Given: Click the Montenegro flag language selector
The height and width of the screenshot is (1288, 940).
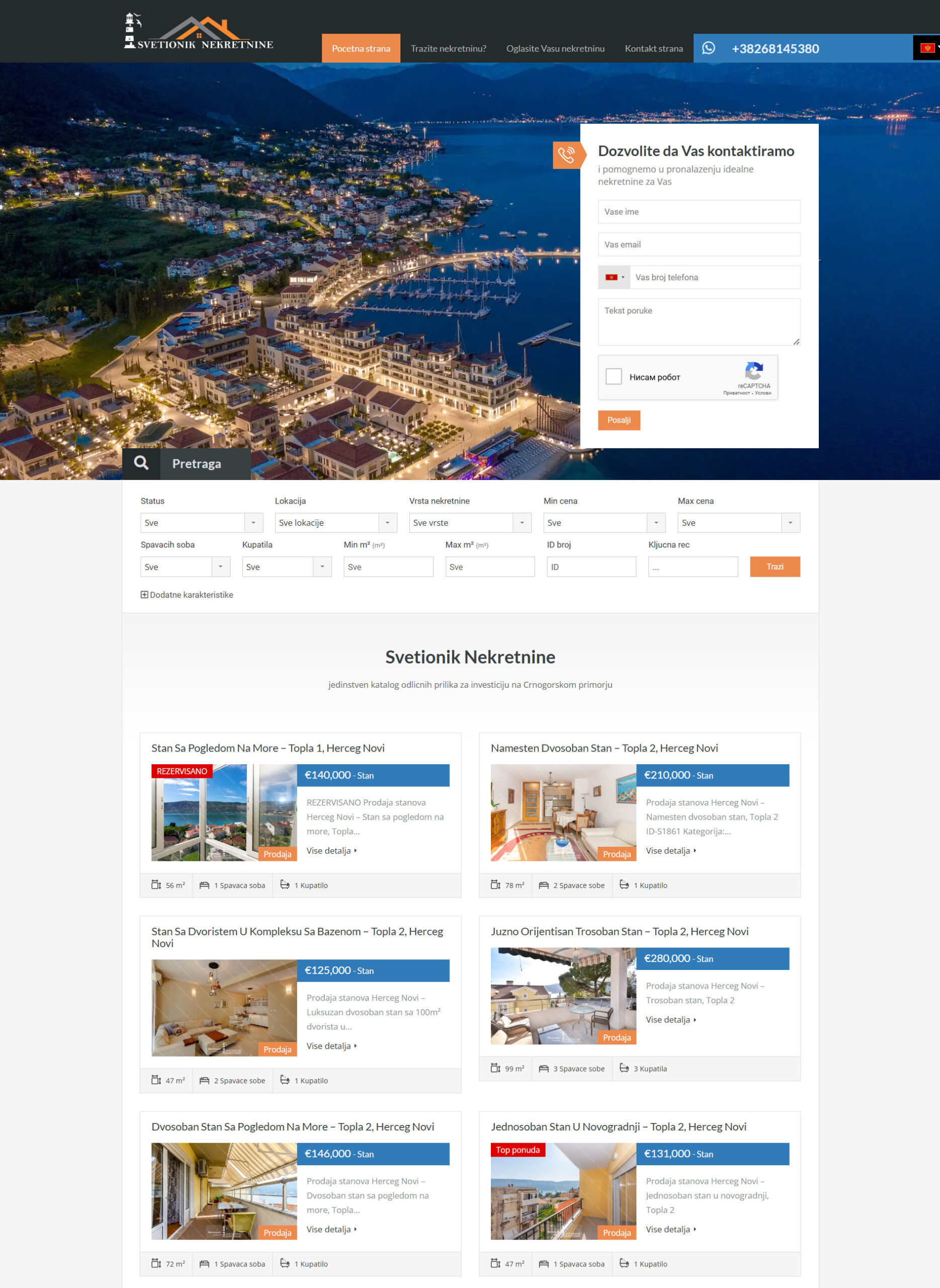Looking at the screenshot, I should tap(927, 48).
